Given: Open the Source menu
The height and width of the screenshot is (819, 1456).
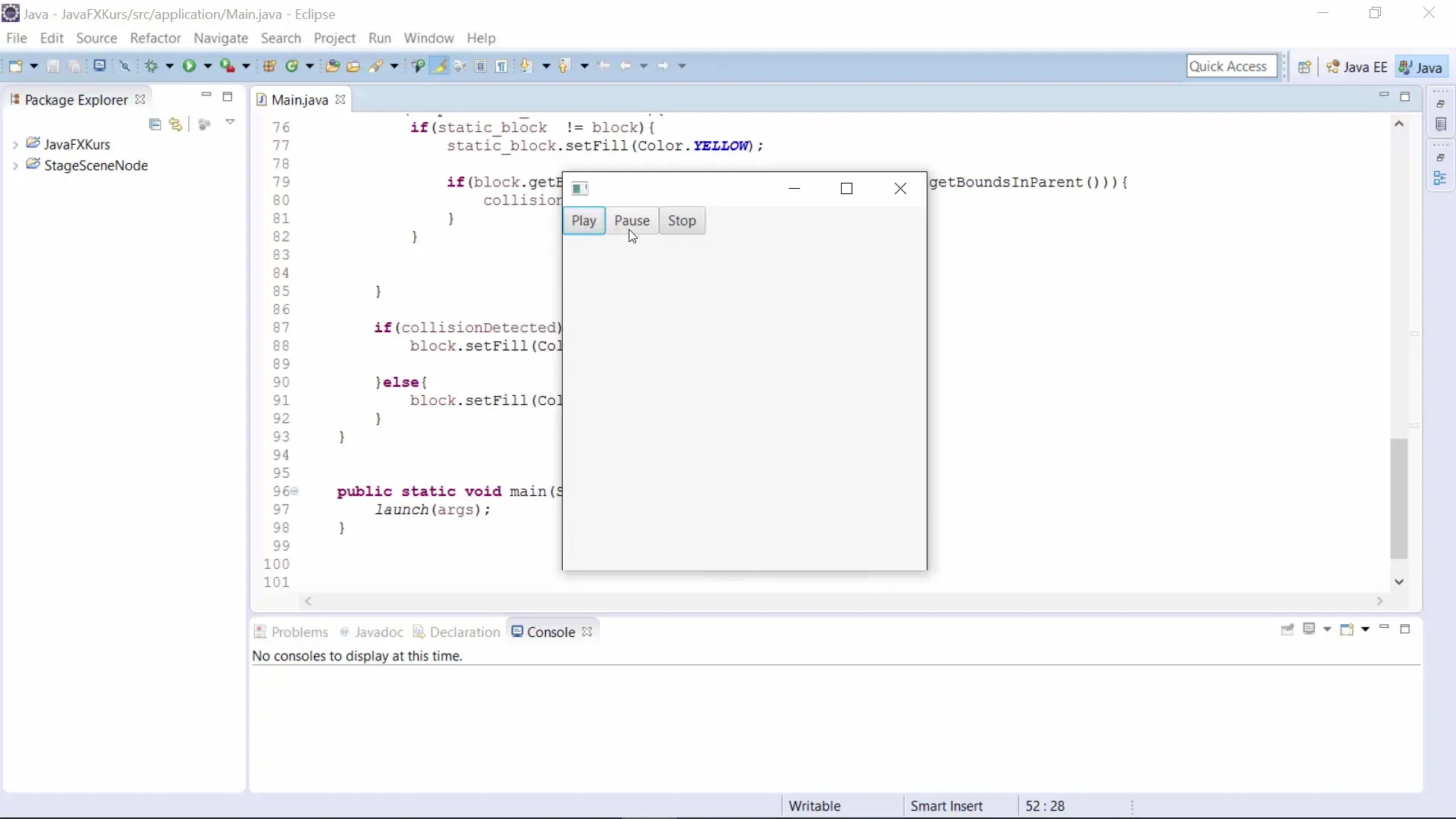Looking at the screenshot, I should tap(96, 38).
